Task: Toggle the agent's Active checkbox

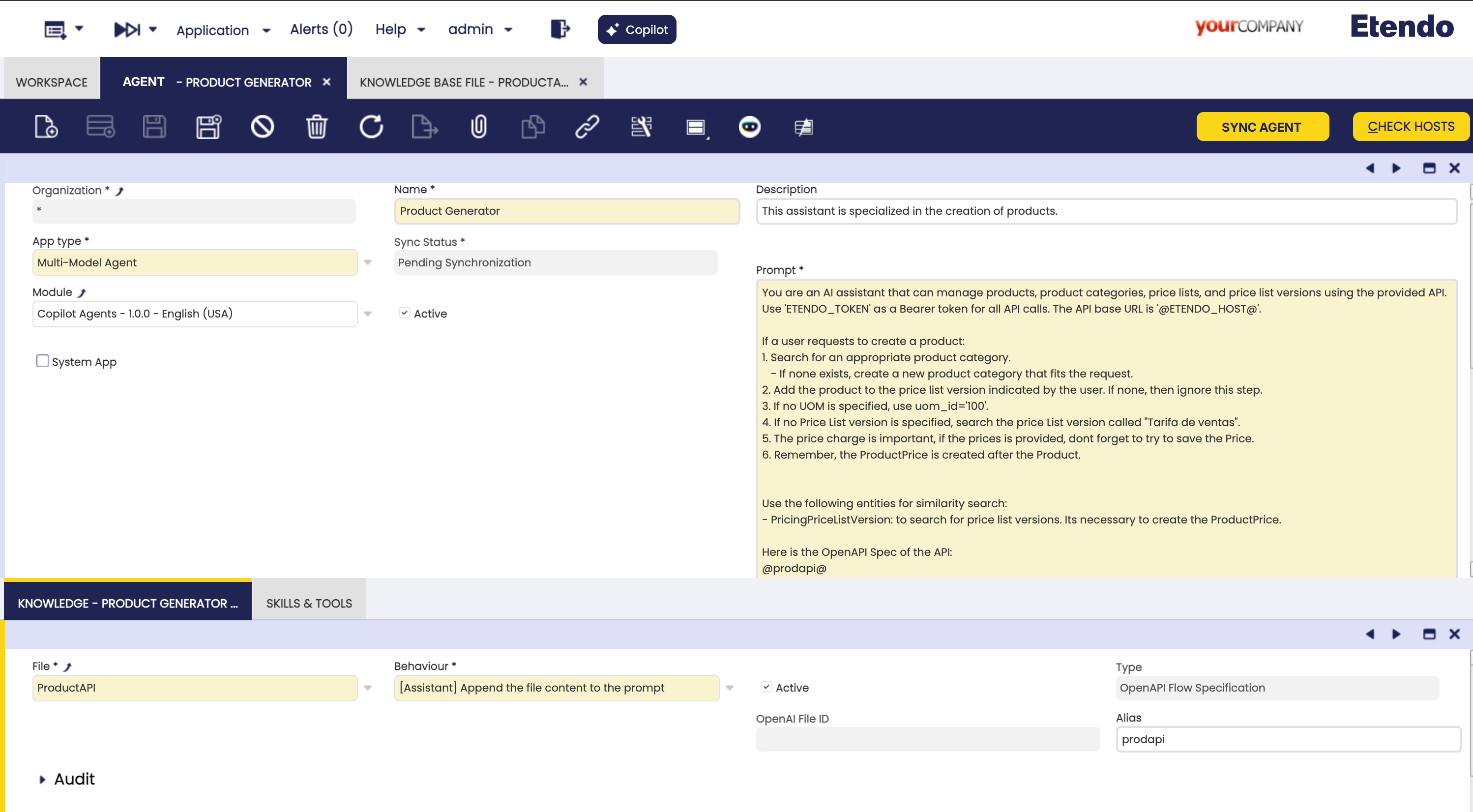Action: [x=404, y=313]
